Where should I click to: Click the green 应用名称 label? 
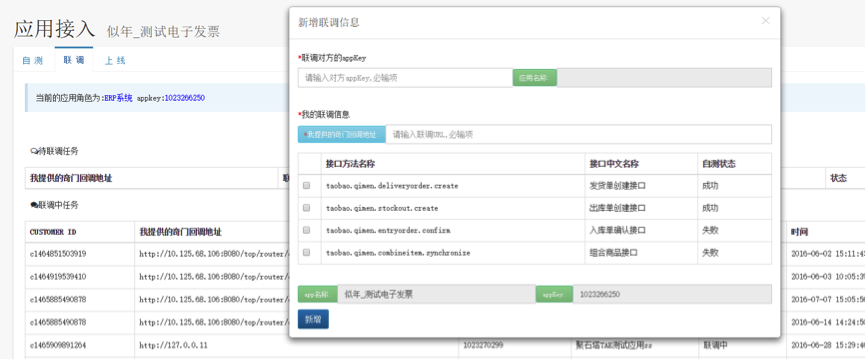(535, 78)
